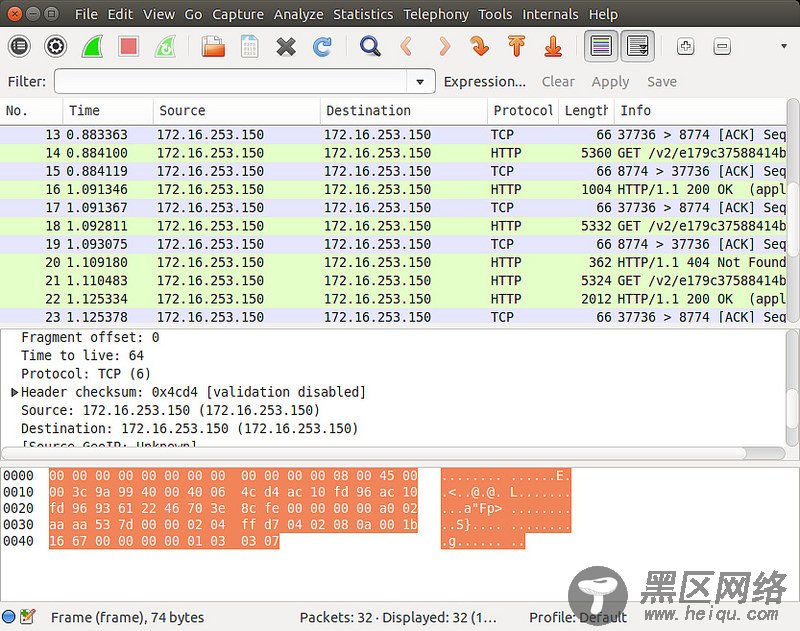Click packet list vertical scrollbar
Image resolution: width=800 pixels, height=631 pixels.
pos(793,210)
